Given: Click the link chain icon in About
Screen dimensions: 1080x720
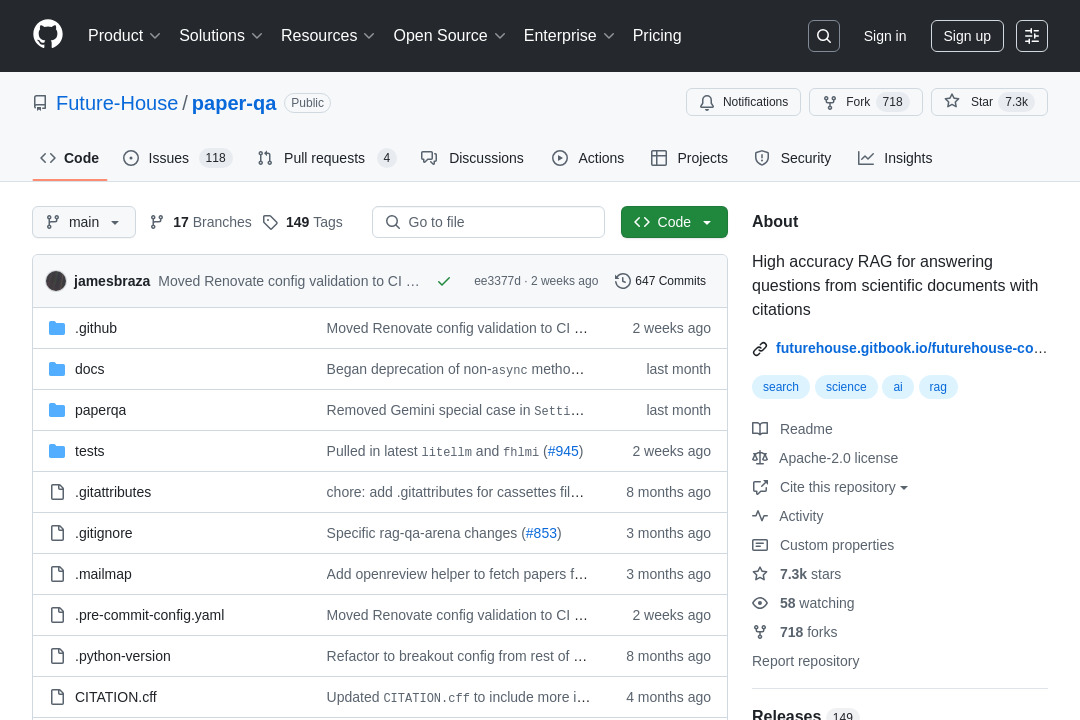Looking at the screenshot, I should coord(760,349).
